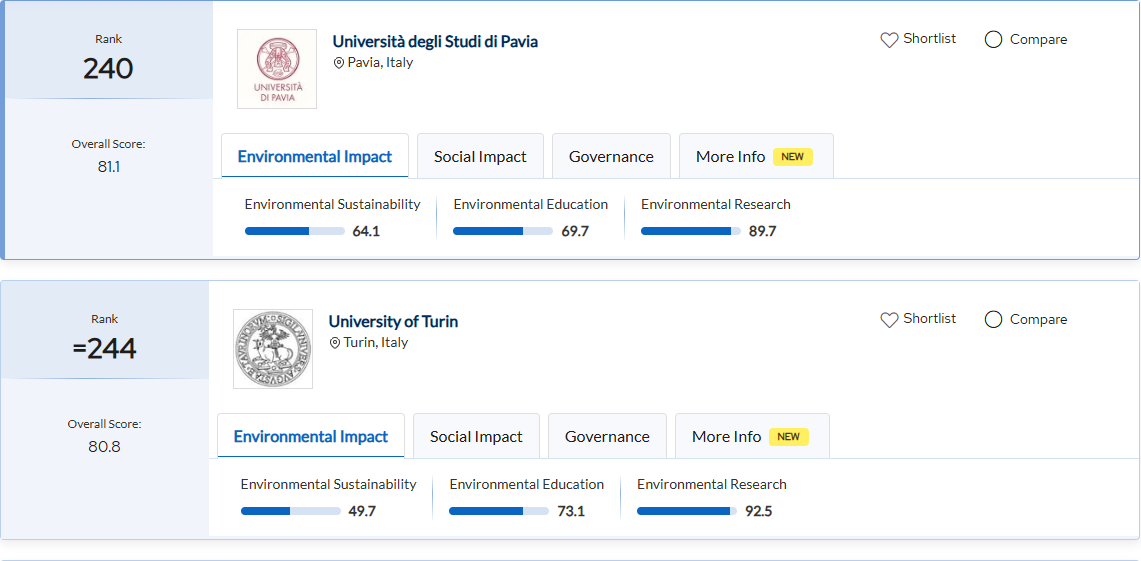Viewport: 1141px width, 561px height.
Task: Switch to Governance tab for Turin
Action: pyautogui.click(x=607, y=437)
